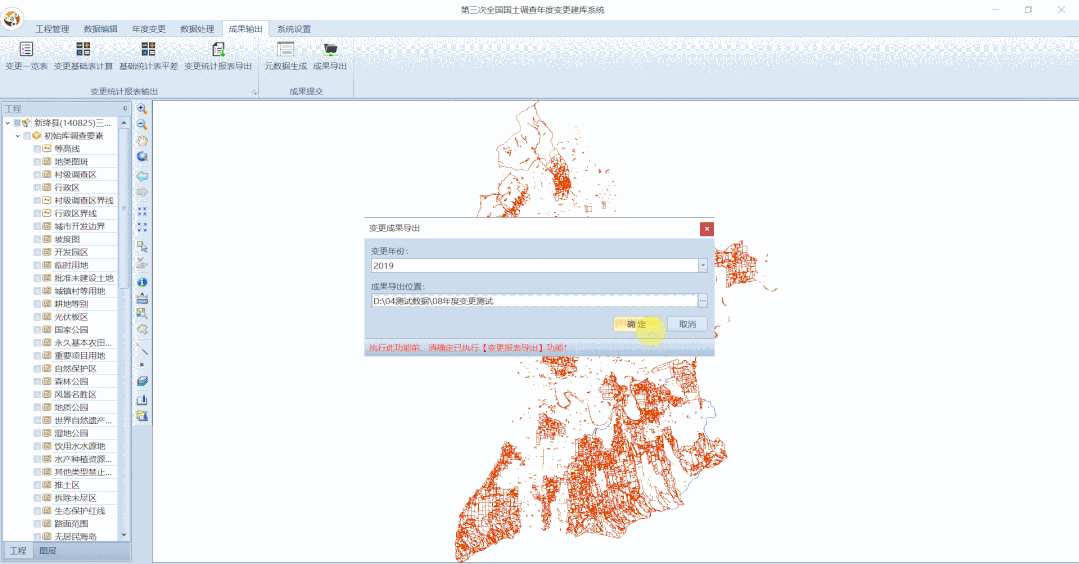Select the find on map tool

point(142,314)
